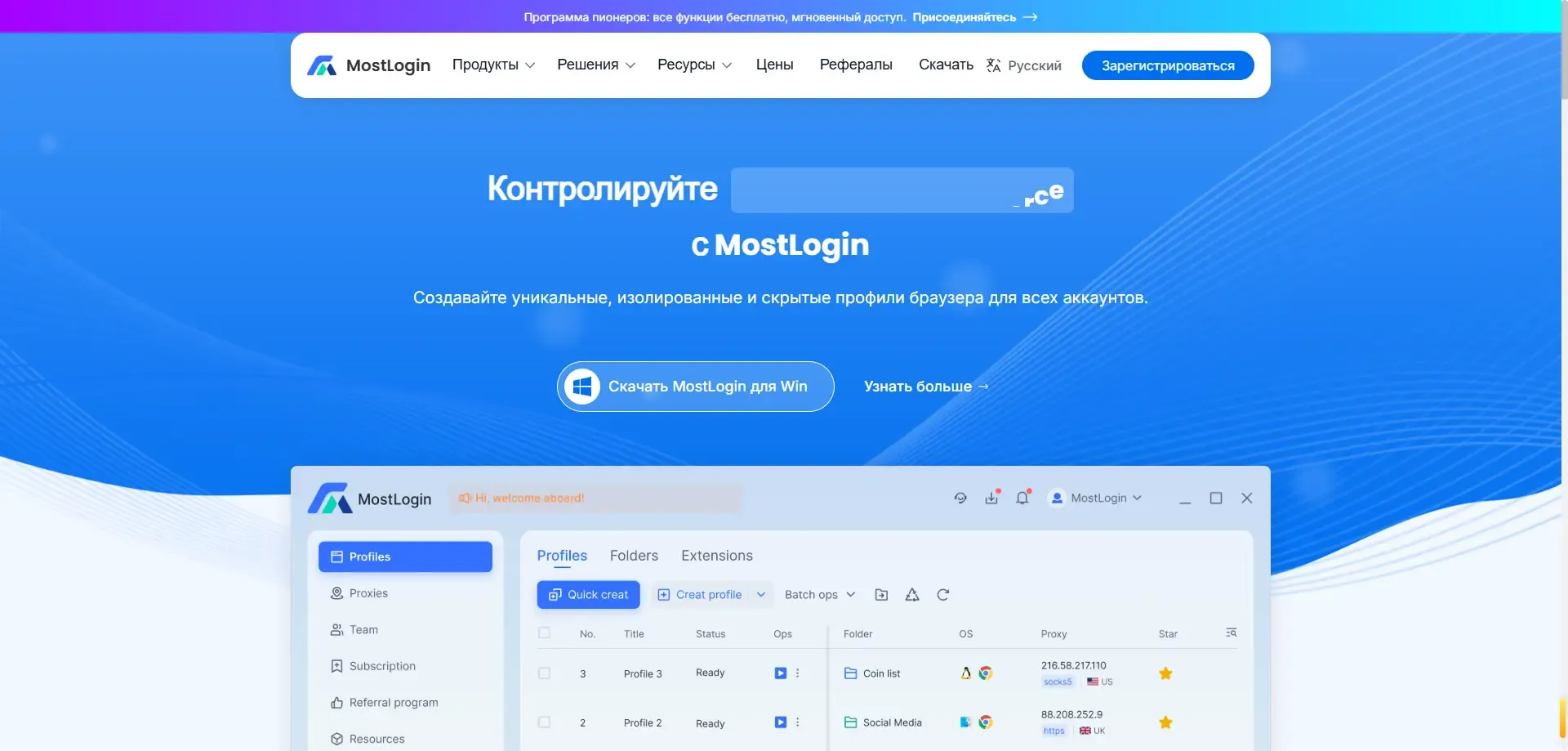1568x751 pixels.
Task: Open the MostLogin account dropdown
Action: [1095, 498]
